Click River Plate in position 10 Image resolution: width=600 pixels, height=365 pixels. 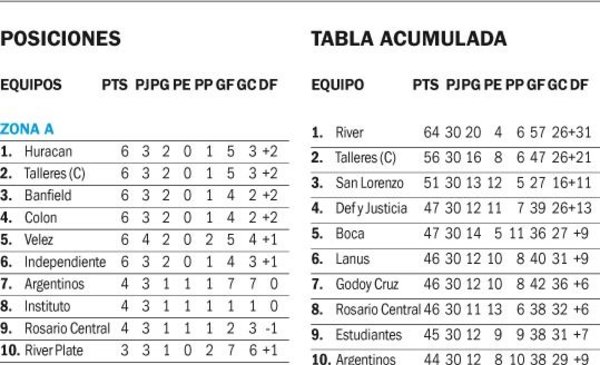click(x=54, y=350)
